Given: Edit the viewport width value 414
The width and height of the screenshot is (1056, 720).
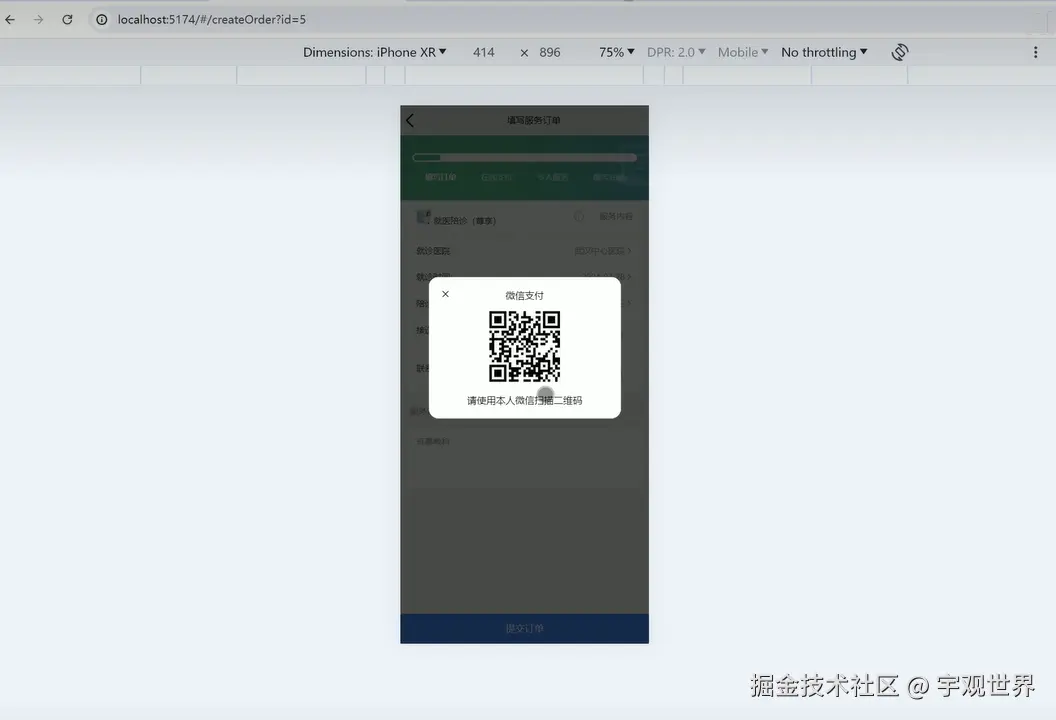Looking at the screenshot, I should [484, 53].
